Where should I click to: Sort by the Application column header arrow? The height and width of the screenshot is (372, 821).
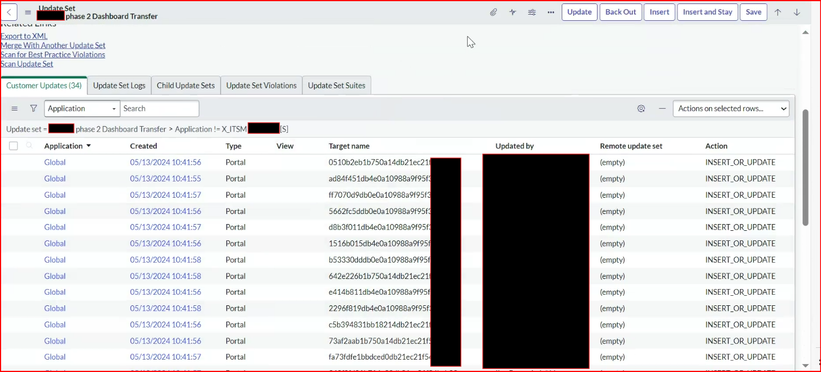(88, 146)
